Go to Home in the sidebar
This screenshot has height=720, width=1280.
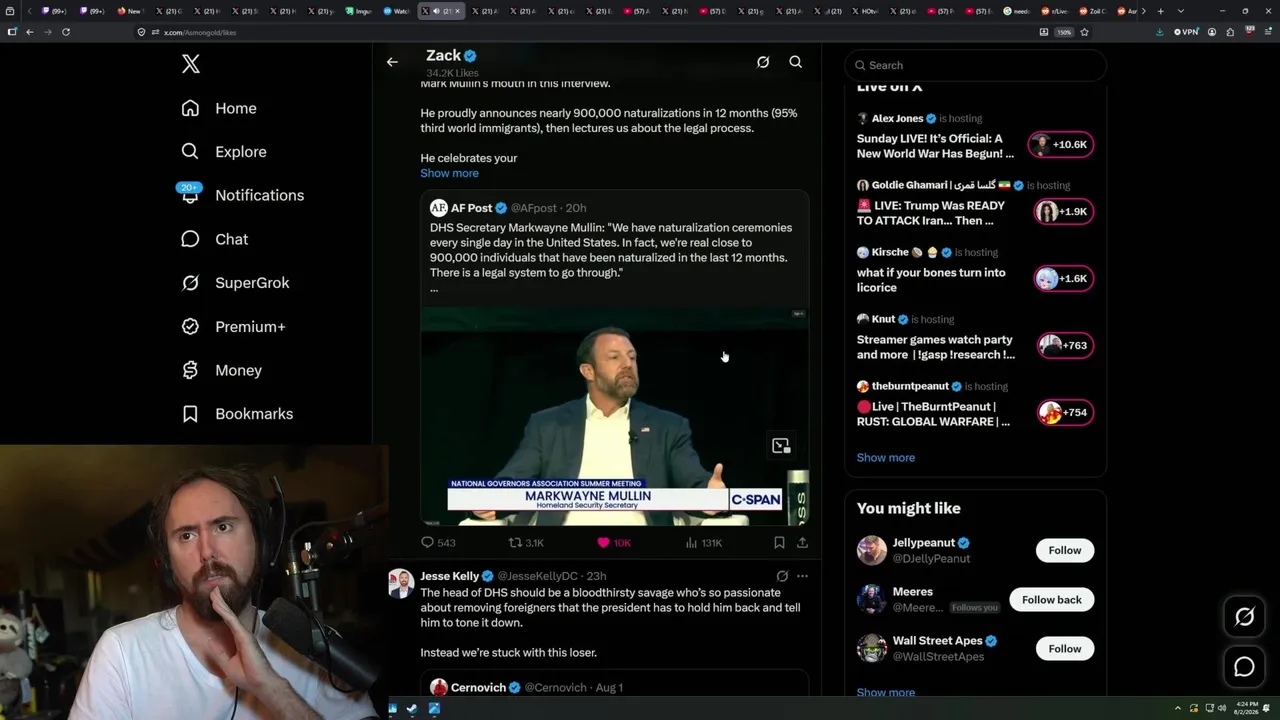(219, 108)
